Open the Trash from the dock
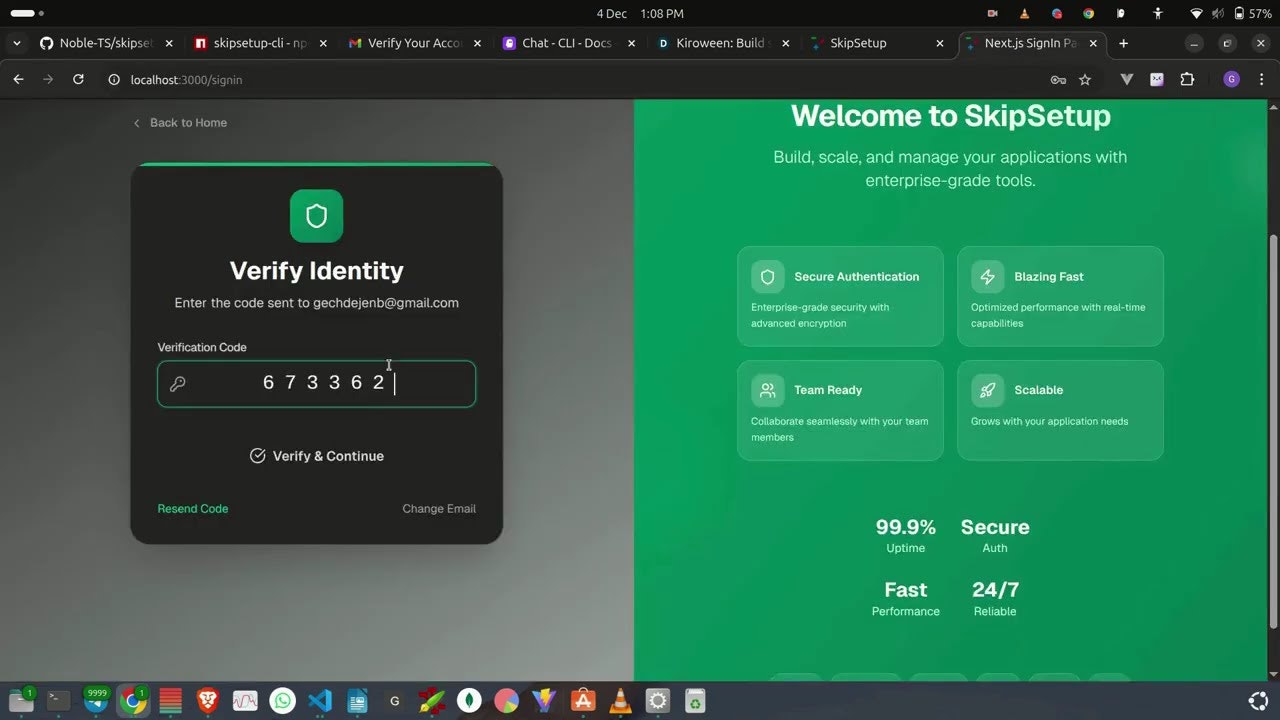The image size is (1280, 720). click(x=695, y=701)
